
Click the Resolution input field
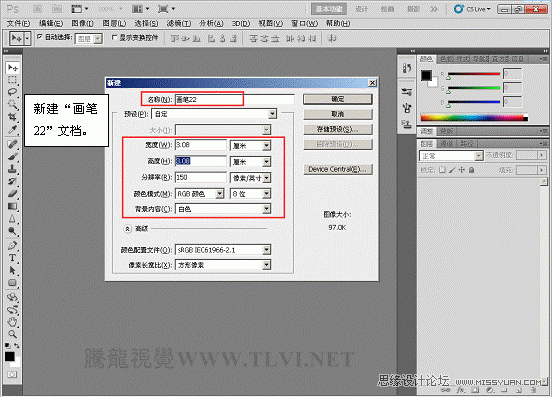pyautogui.click(x=201, y=177)
